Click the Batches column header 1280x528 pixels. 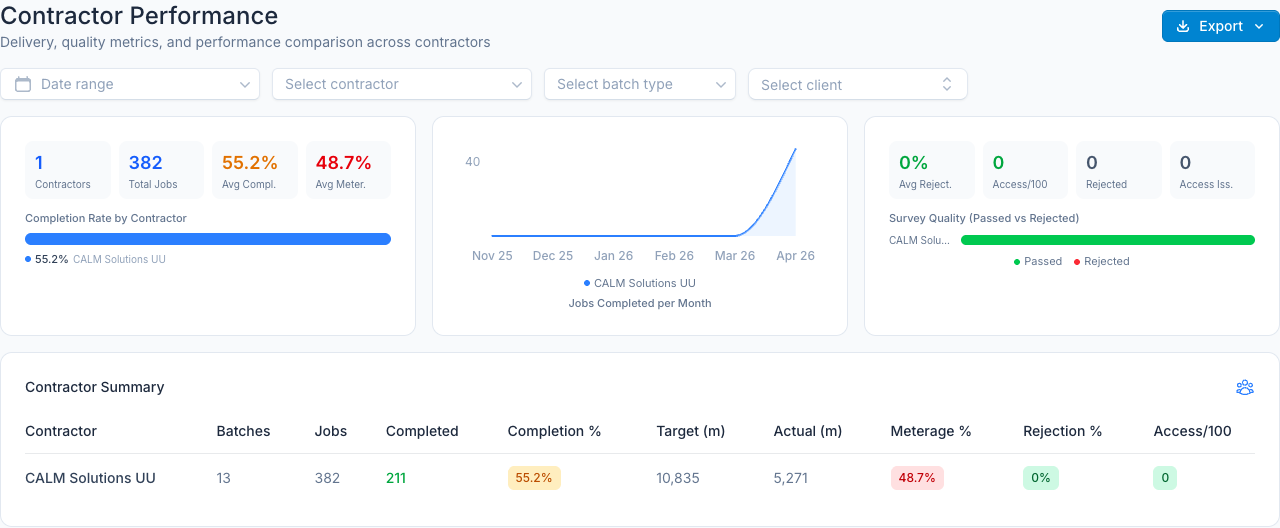(244, 431)
